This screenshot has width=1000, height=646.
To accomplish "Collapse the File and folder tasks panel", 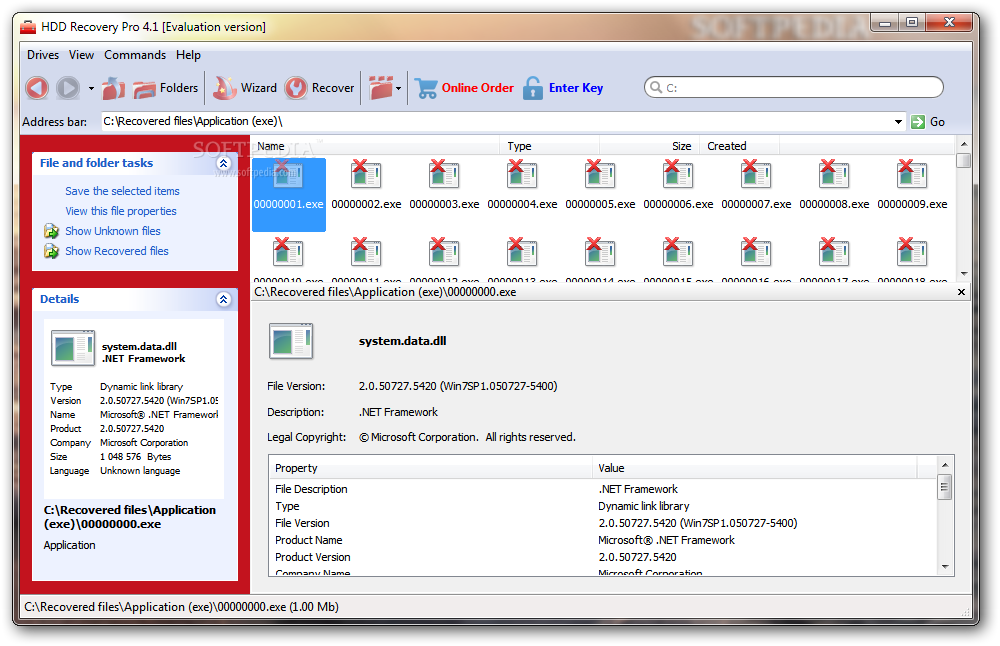I will (223, 163).
